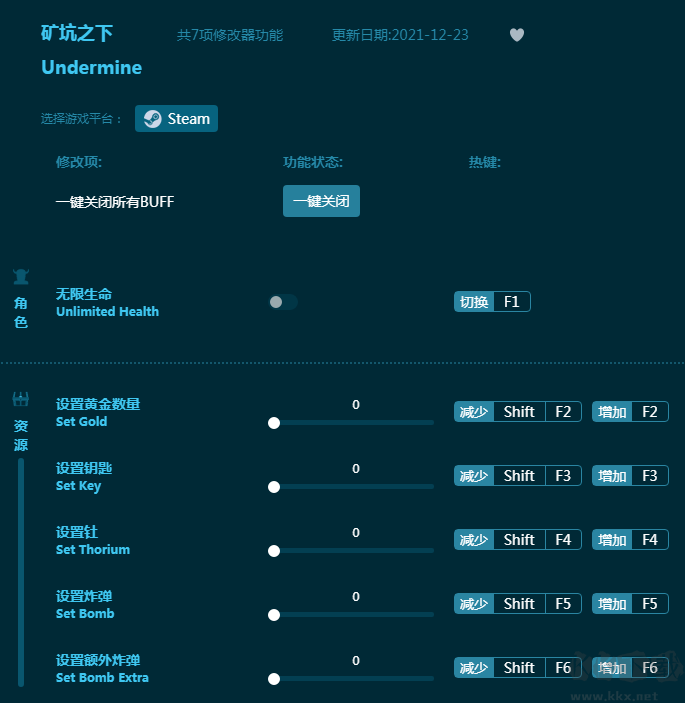Click the 共7项修改器功能 text
685x703 pixels.
(230, 35)
